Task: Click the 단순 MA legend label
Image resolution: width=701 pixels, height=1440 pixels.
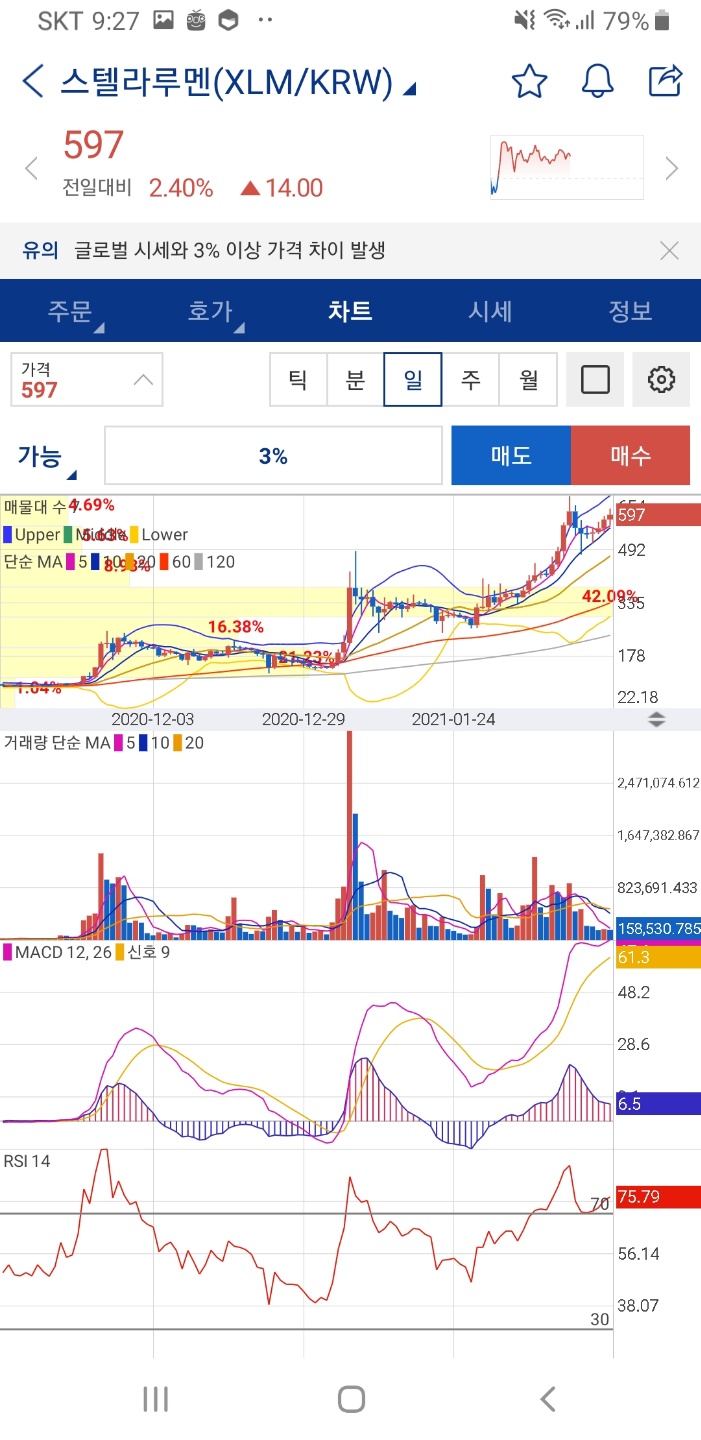Action: pos(33,562)
